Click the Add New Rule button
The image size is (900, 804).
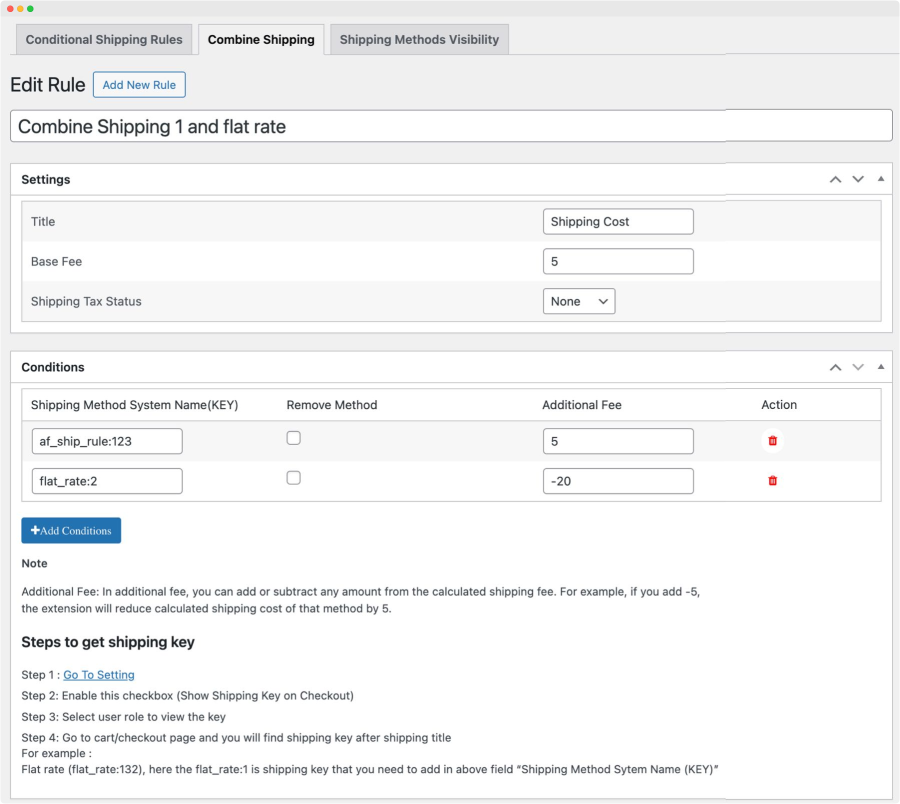pyautogui.click(x=139, y=85)
